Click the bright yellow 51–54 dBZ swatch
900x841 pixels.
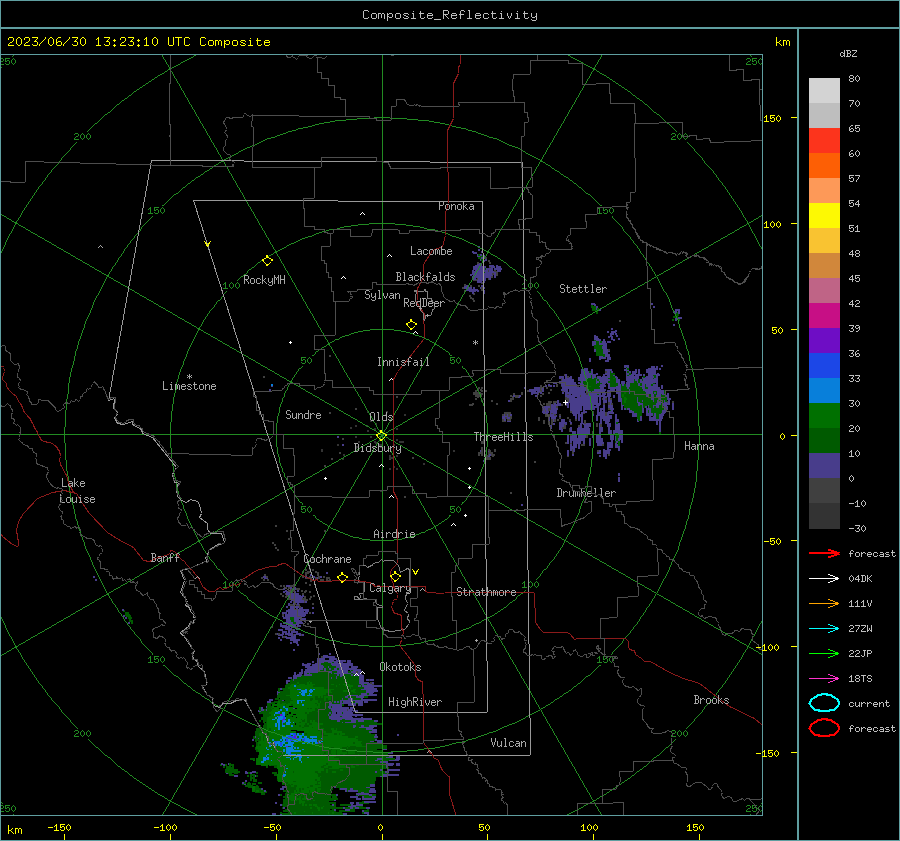pos(824,216)
